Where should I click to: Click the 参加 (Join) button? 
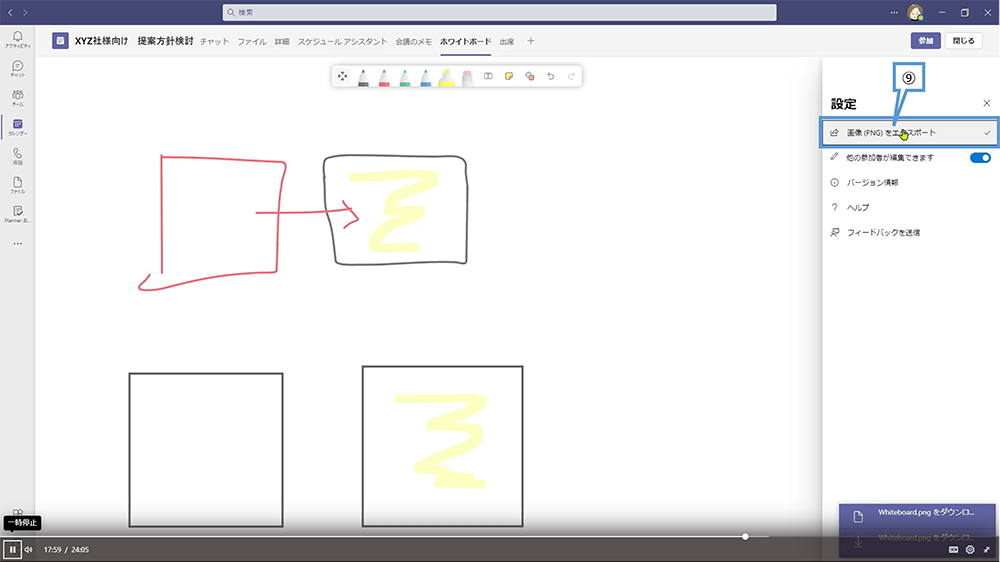coord(925,41)
